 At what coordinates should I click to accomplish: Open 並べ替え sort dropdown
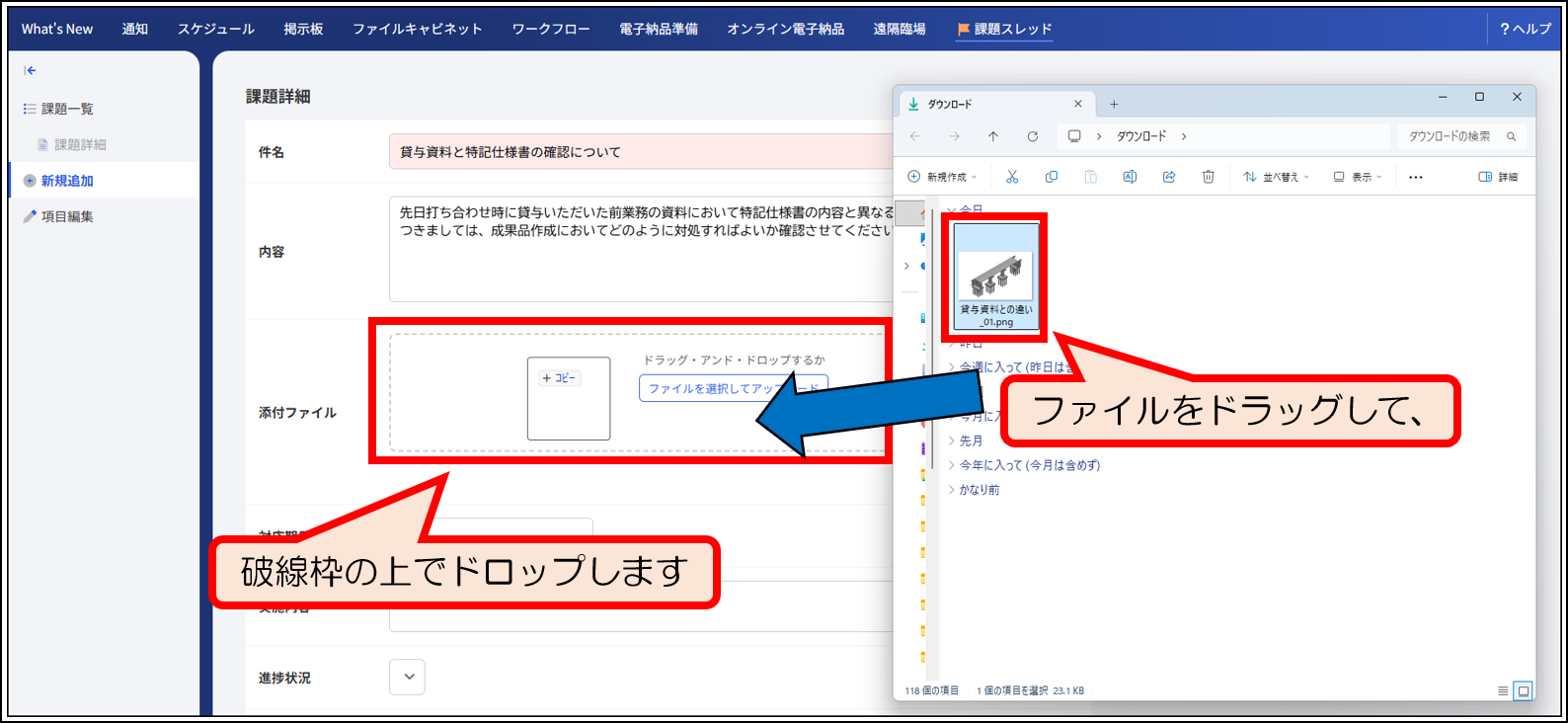tap(1277, 177)
